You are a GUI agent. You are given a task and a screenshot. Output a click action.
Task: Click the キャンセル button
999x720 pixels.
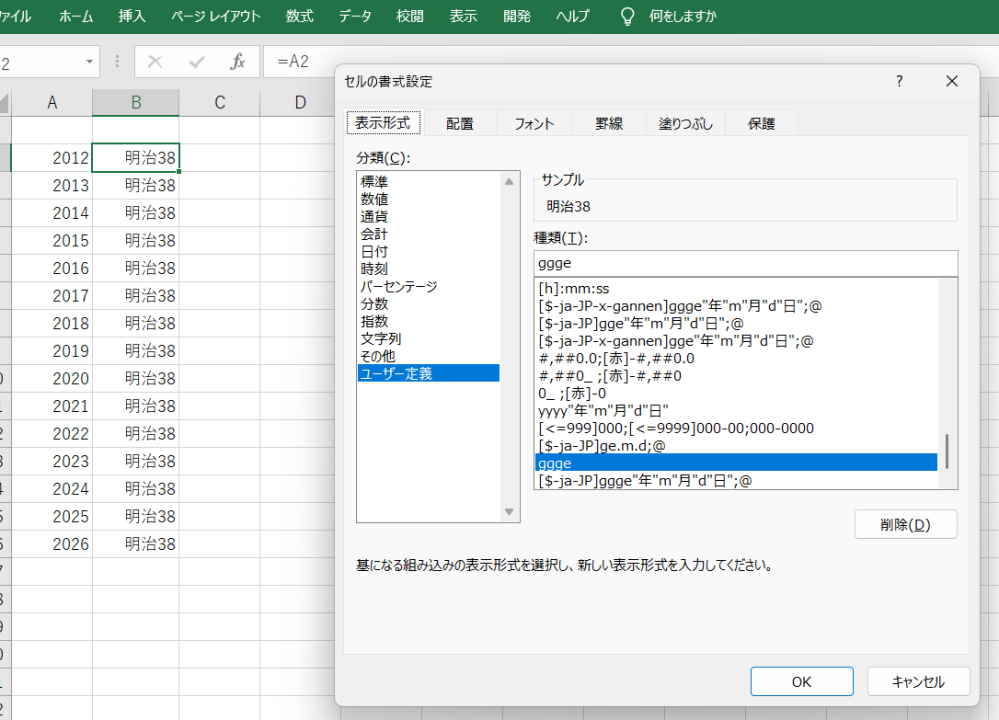[x=918, y=682]
